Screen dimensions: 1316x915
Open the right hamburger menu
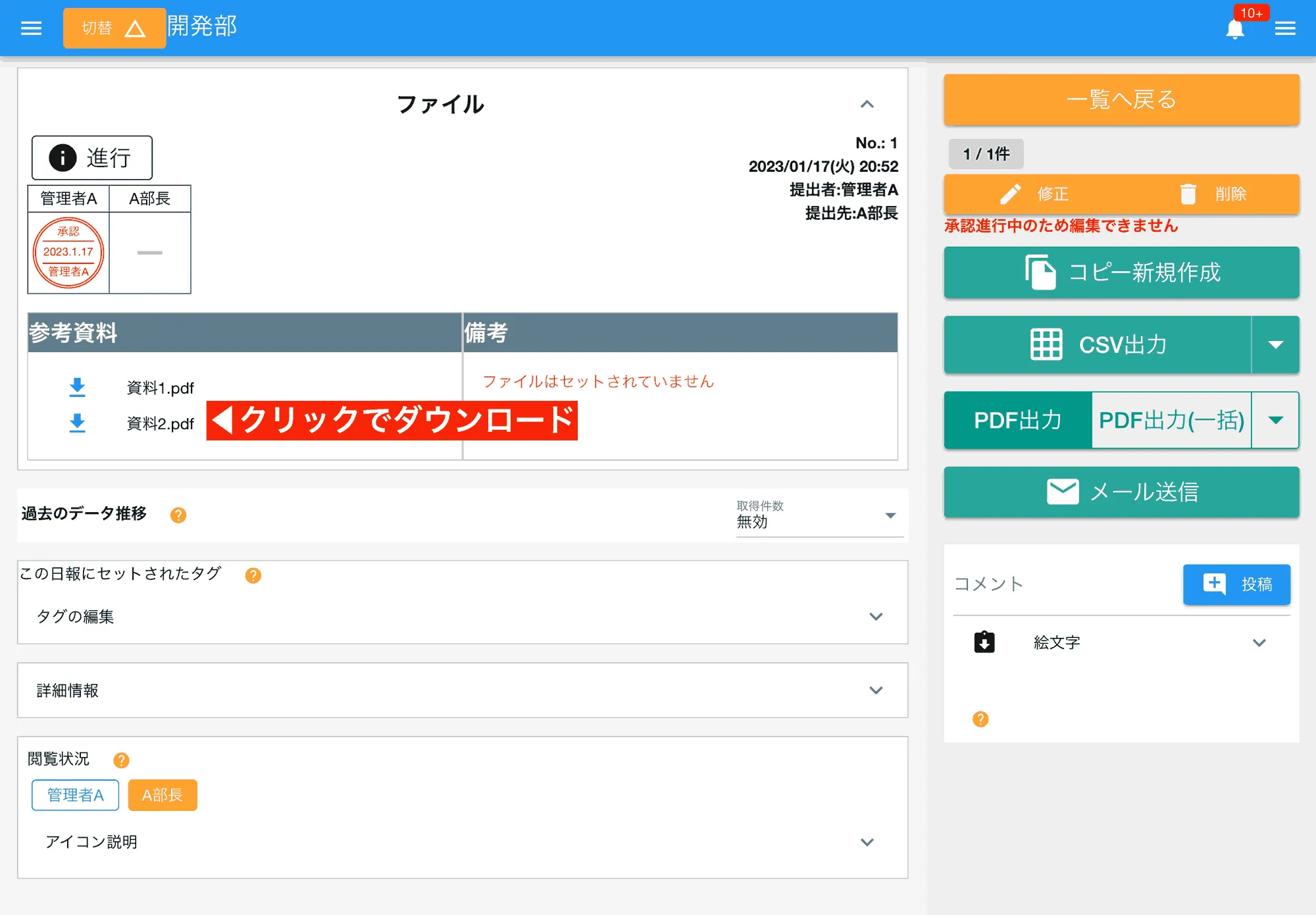1286,28
